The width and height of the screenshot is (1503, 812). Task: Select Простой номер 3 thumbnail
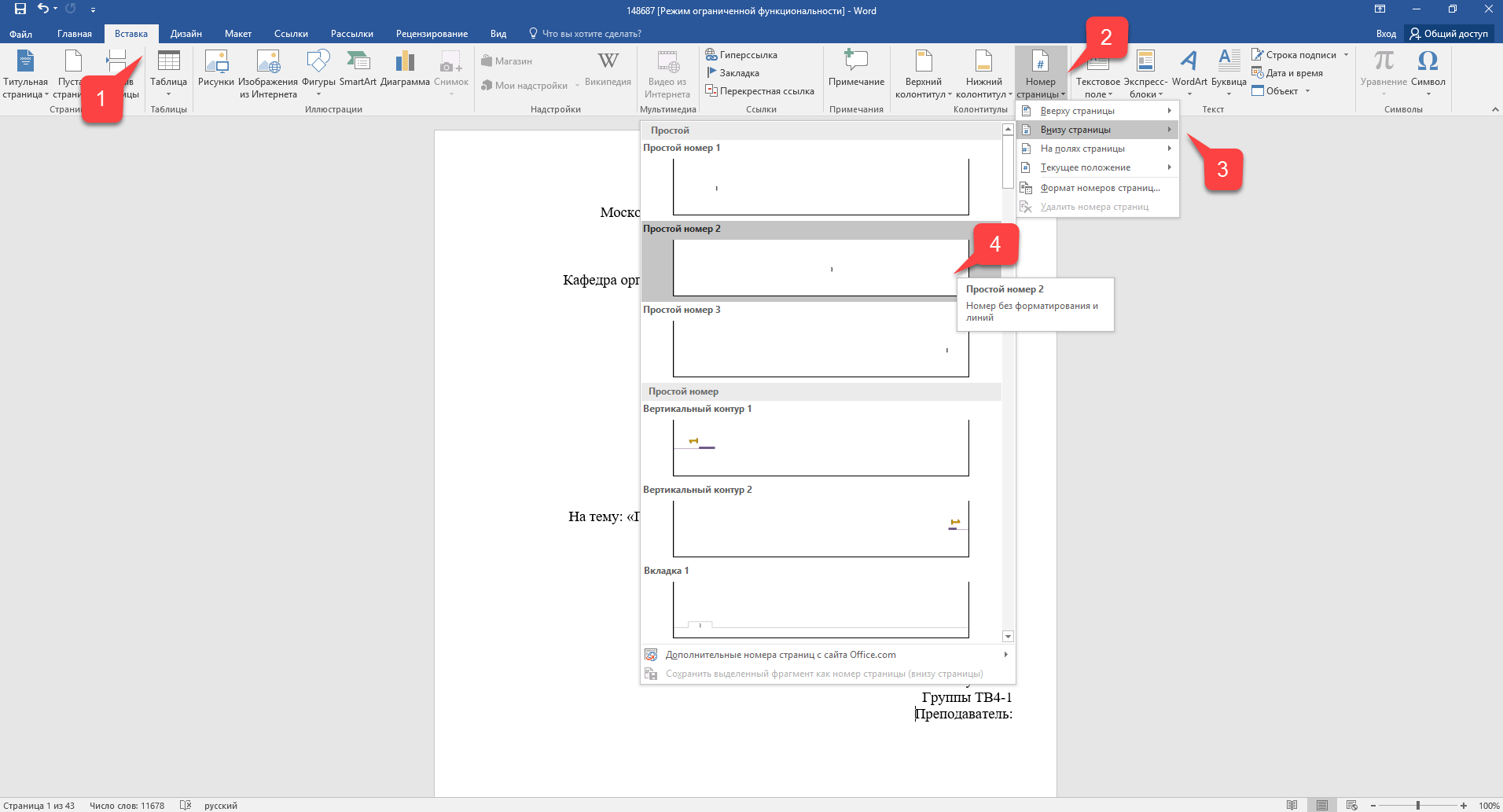tap(821, 348)
